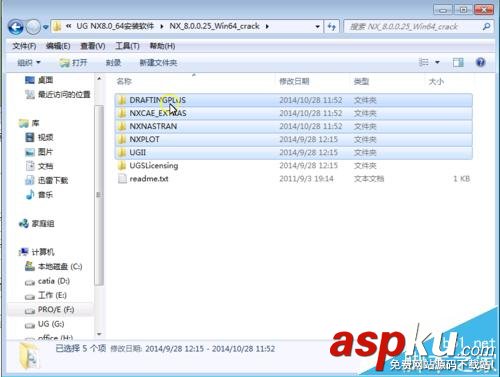The width and height of the screenshot is (500, 377).
Task: Sort by the 类型 column header
Action: coord(361,81)
